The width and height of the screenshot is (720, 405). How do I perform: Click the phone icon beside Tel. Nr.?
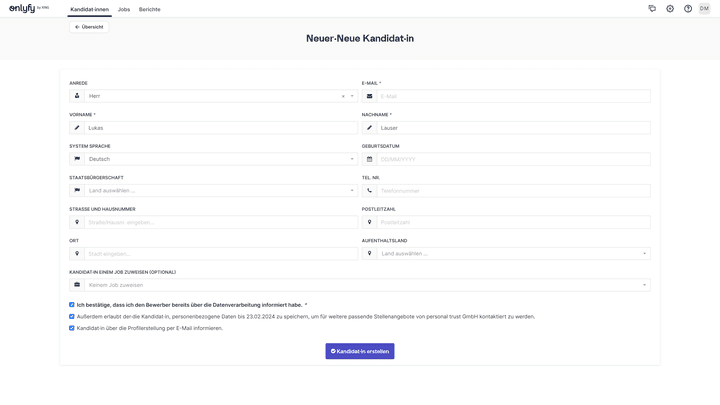(x=369, y=190)
